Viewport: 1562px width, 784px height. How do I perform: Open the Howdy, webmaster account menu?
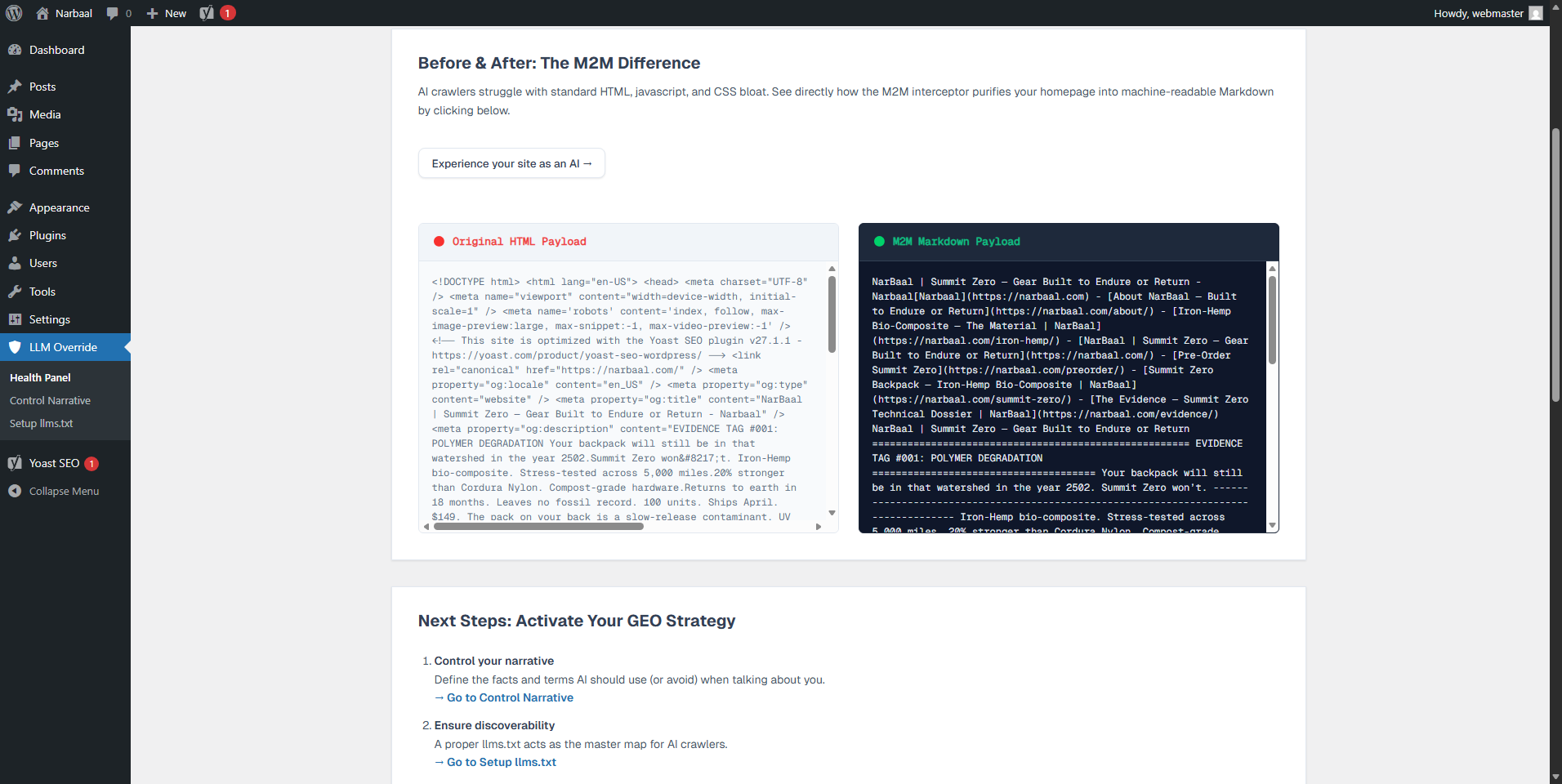[x=1487, y=13]
